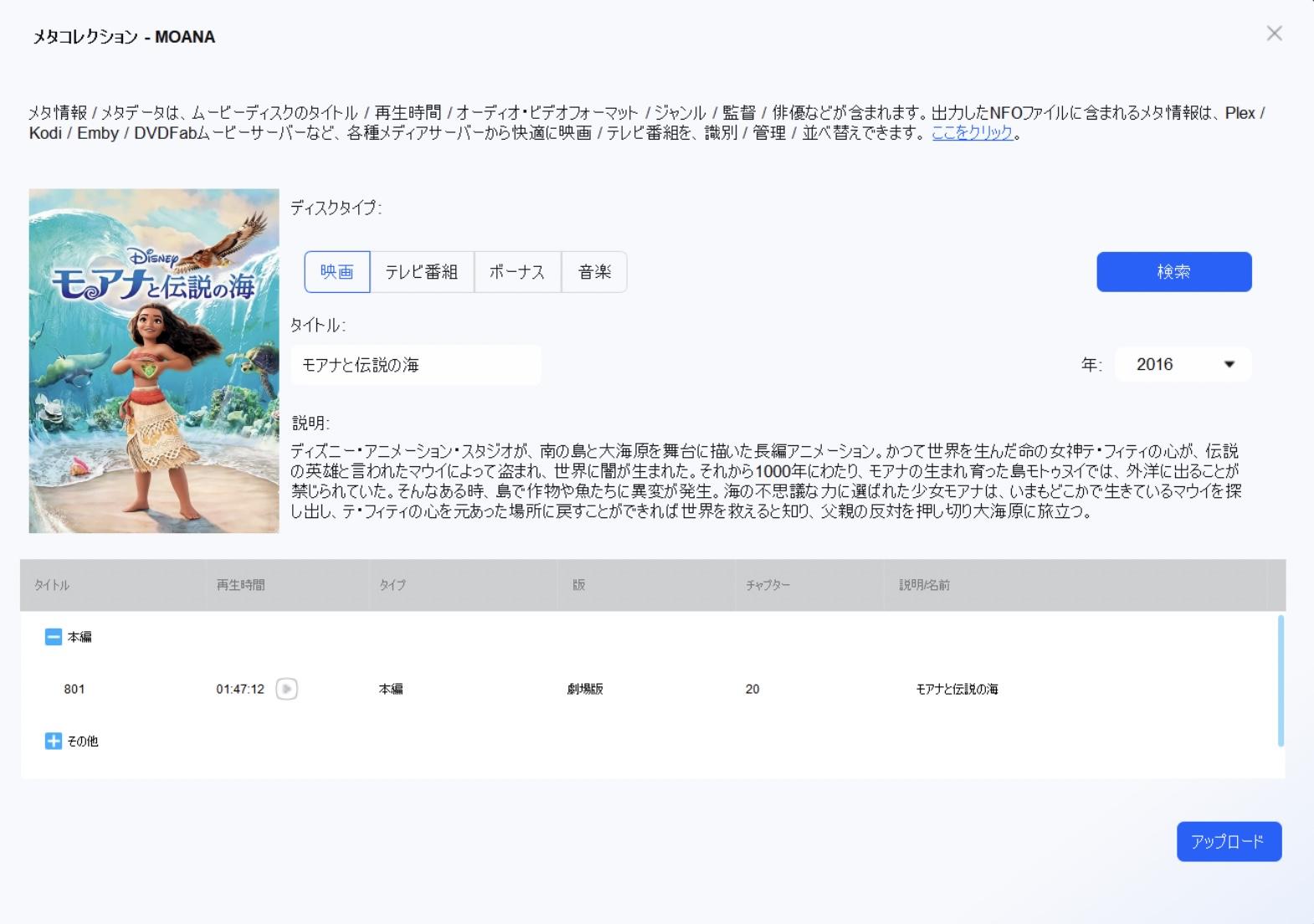
Task: Close the メタコレクション dialog
Action: tap(1274, 33)
